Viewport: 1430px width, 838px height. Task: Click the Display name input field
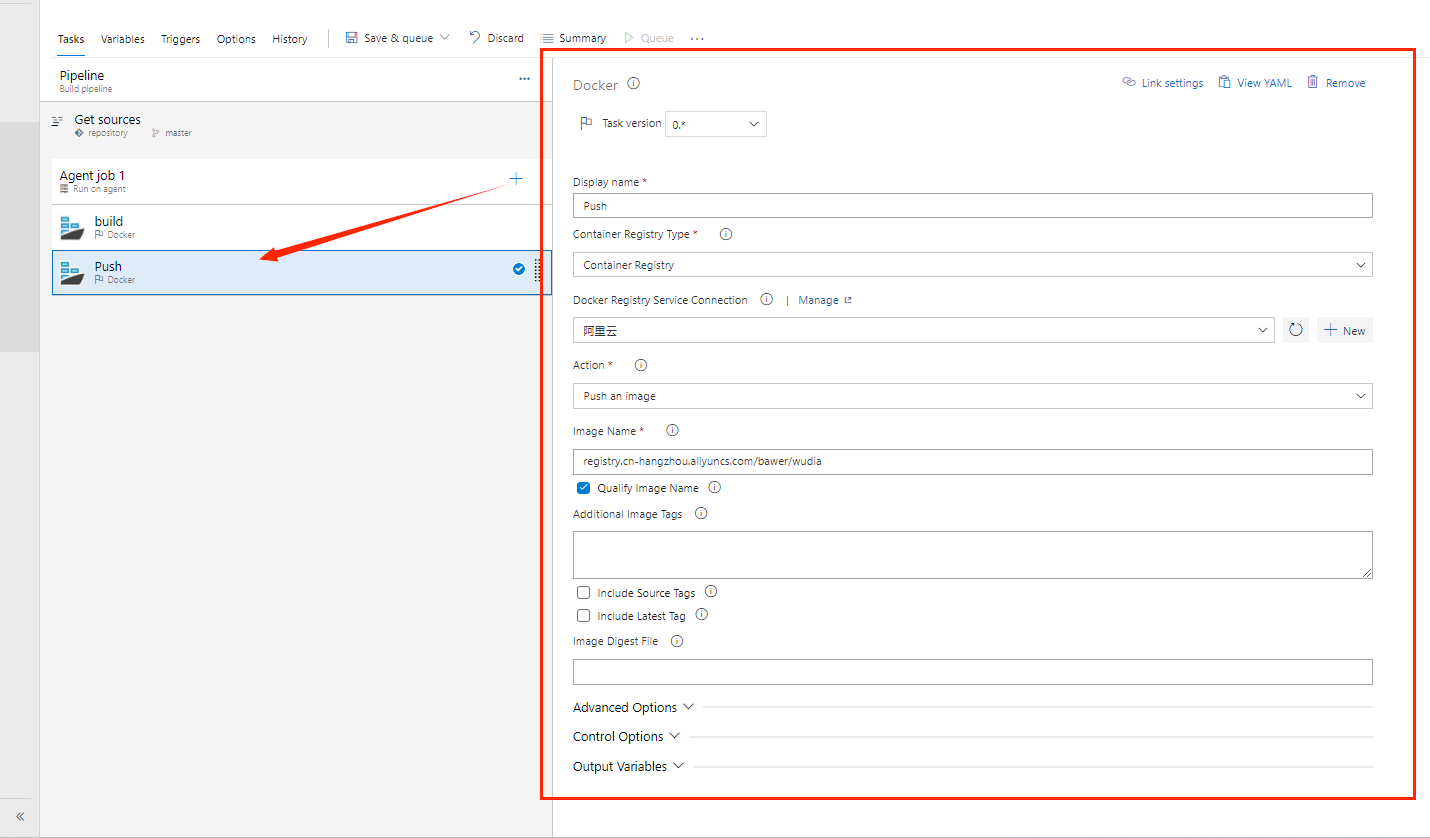[x=972, y=205]
